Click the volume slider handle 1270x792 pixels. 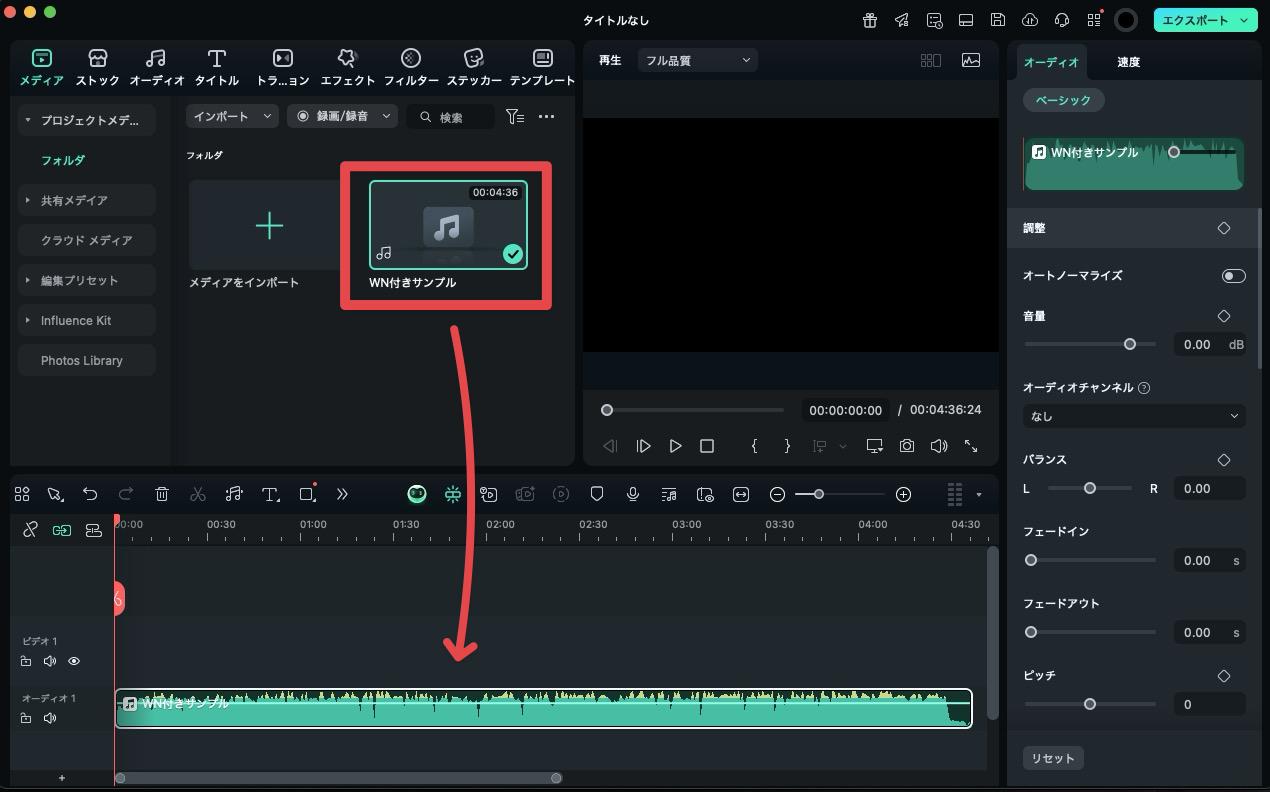click(1129, 344)
